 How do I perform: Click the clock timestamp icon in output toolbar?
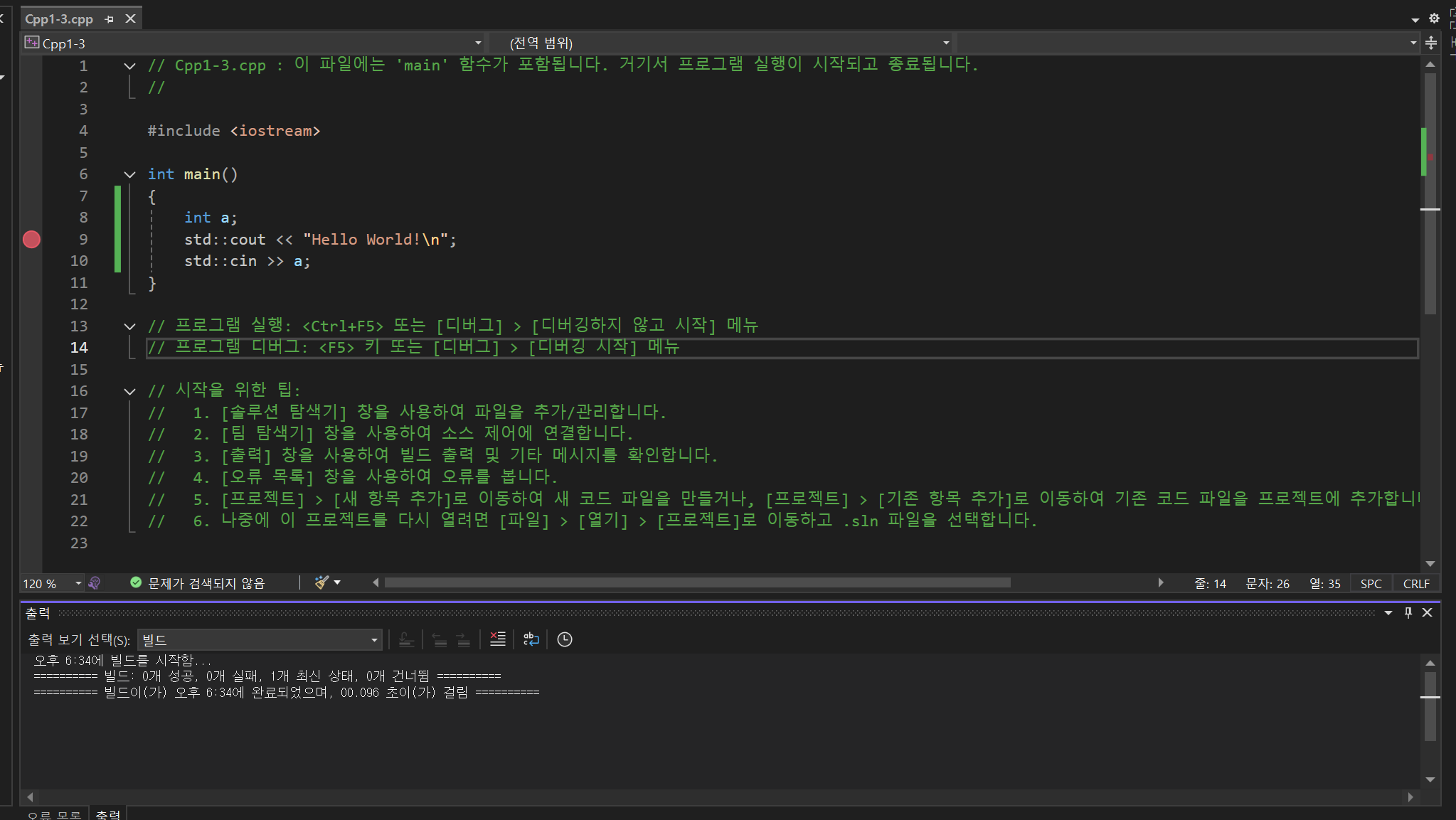click(x=565, y=639)
